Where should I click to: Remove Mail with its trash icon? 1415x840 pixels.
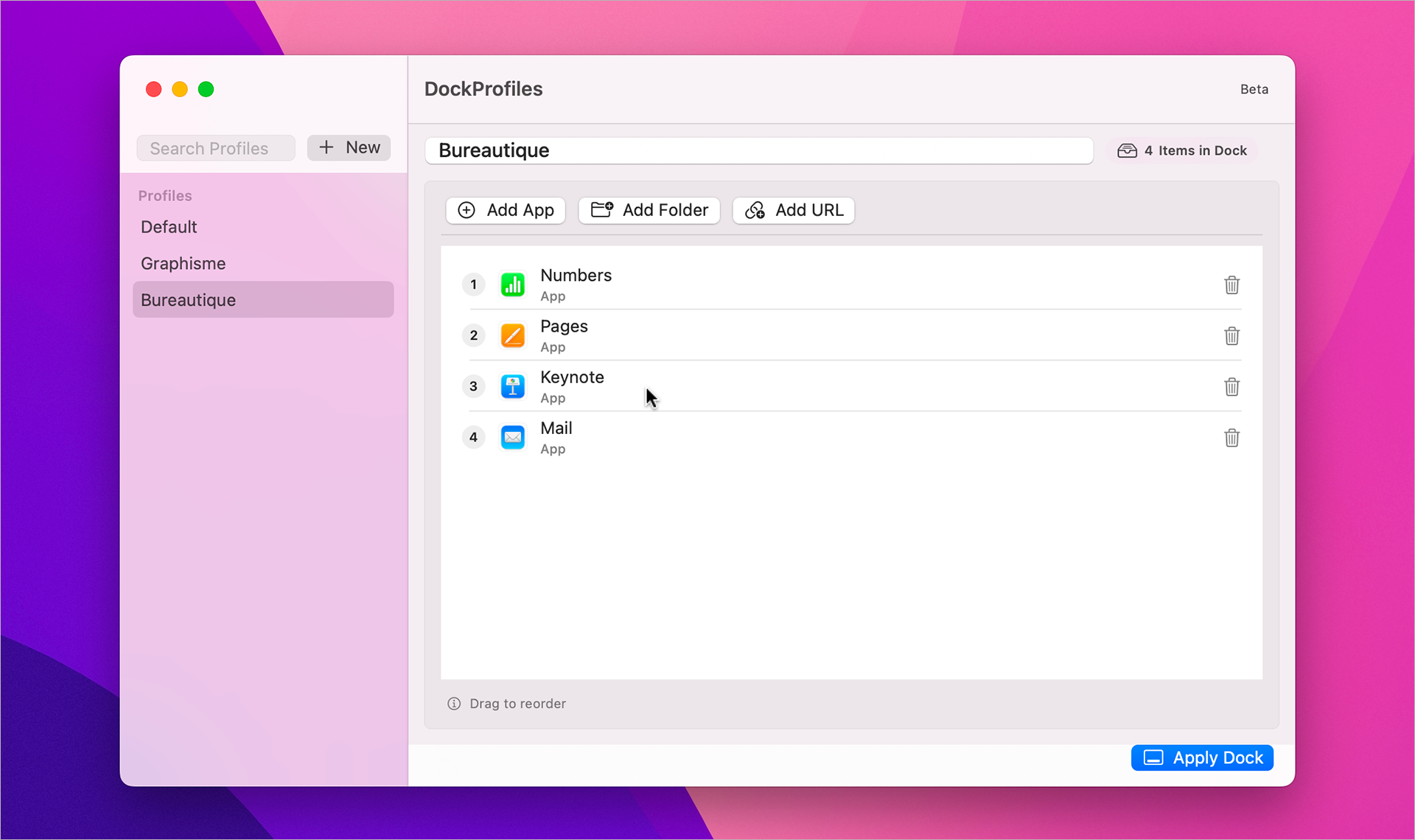1231,438
